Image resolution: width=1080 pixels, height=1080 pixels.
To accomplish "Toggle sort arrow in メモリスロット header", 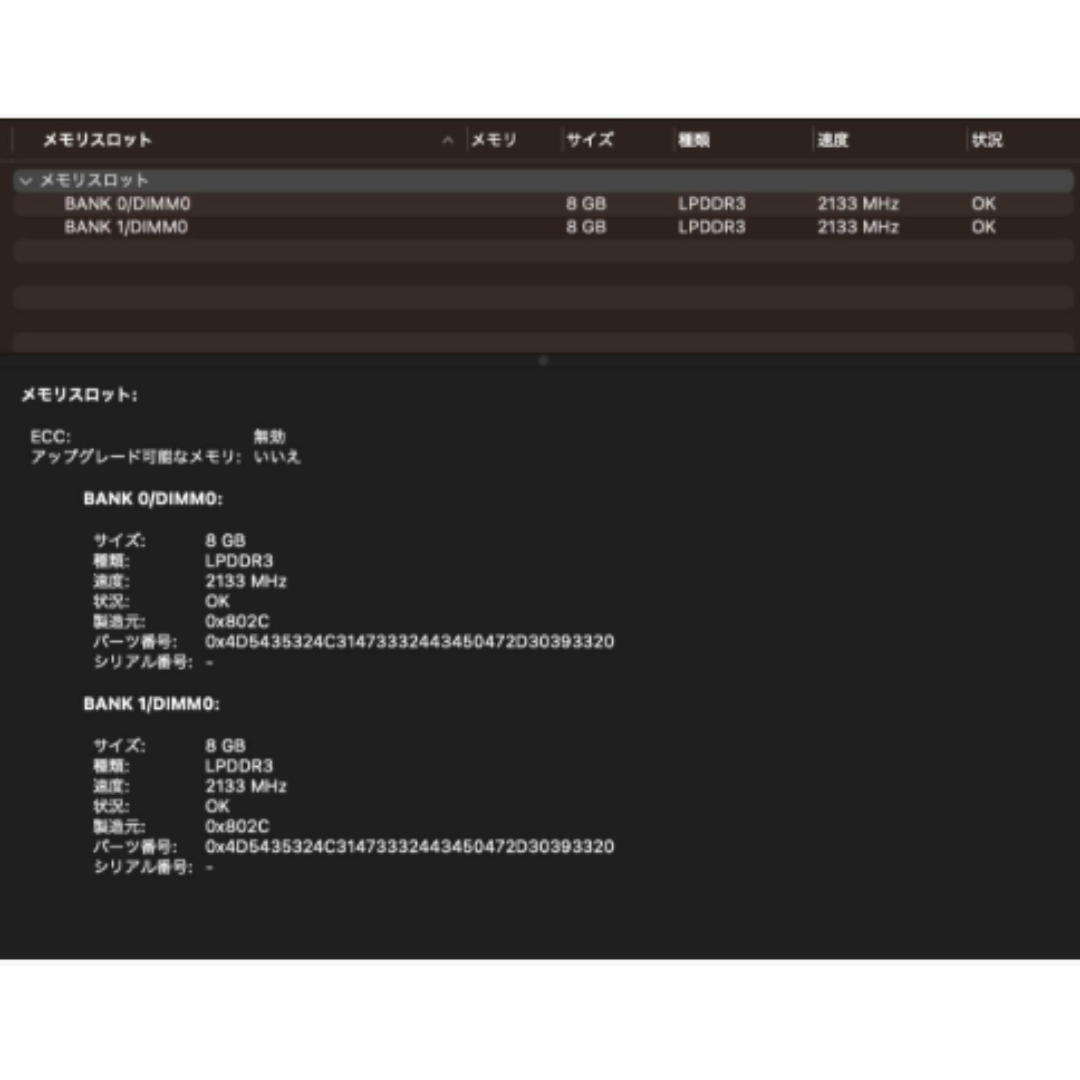I will click(448, 140).
